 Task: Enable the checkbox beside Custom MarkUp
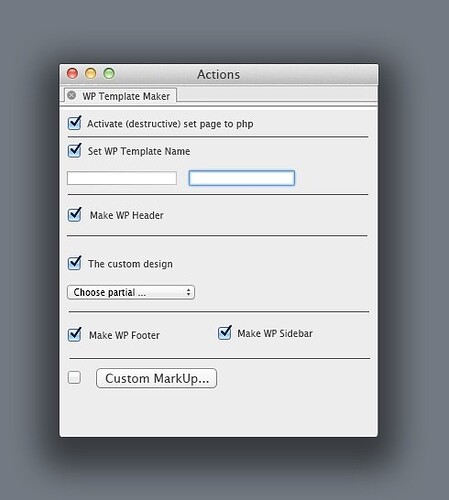[74, 378]
